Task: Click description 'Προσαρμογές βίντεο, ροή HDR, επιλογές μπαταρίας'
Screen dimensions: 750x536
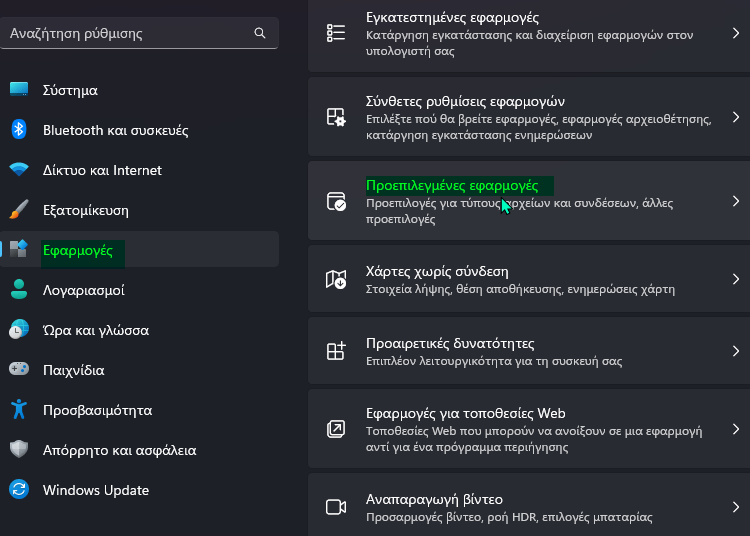Action: [509, 517]
